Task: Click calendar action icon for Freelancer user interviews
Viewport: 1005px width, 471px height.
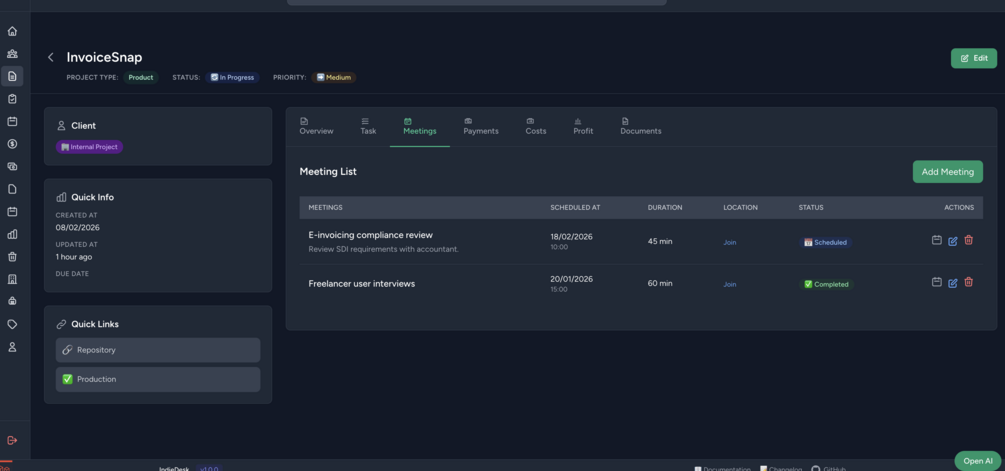Action: point(936,282)
